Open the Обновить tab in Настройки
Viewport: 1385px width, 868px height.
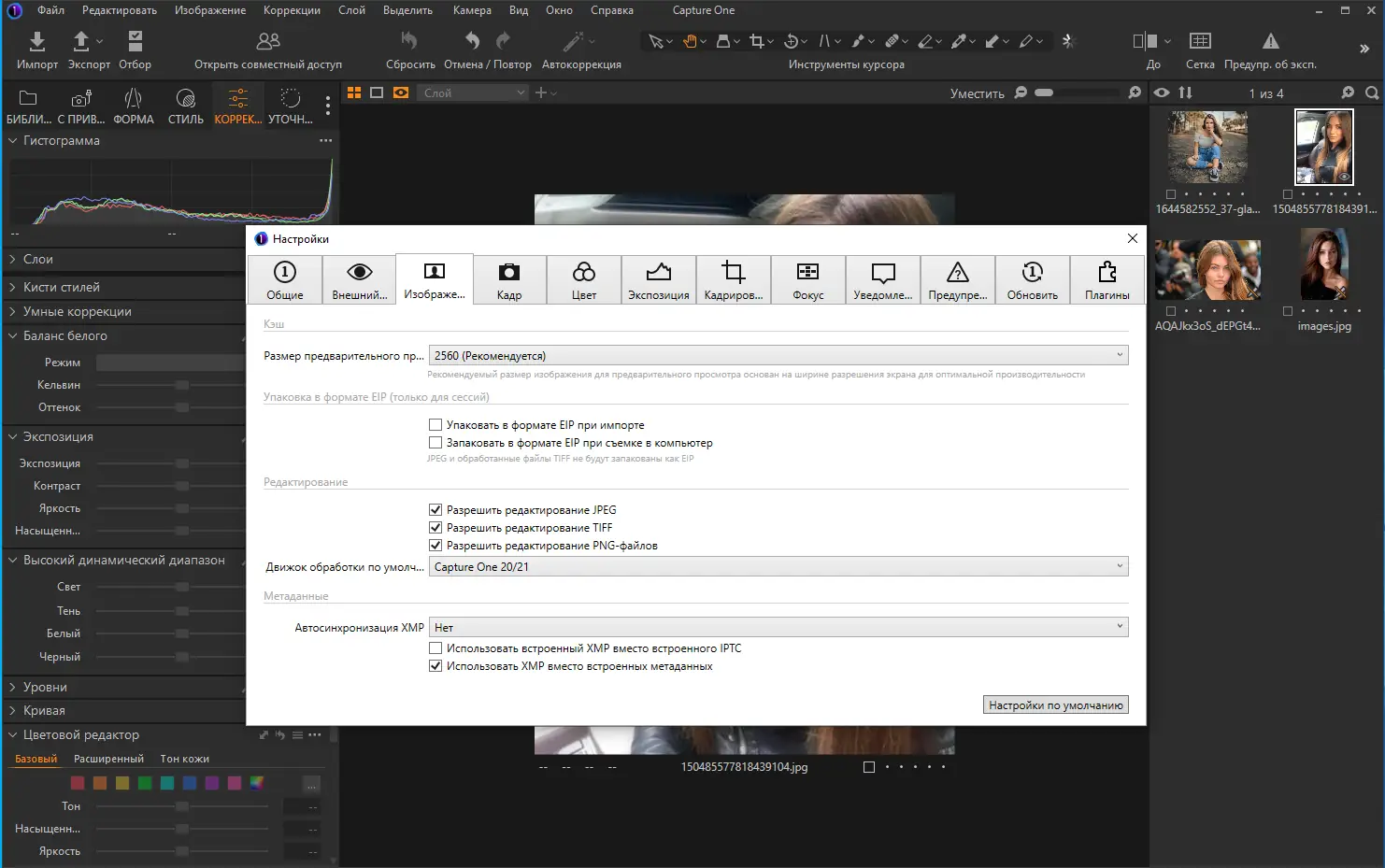pyautogui.click(x=1033, y=279)
